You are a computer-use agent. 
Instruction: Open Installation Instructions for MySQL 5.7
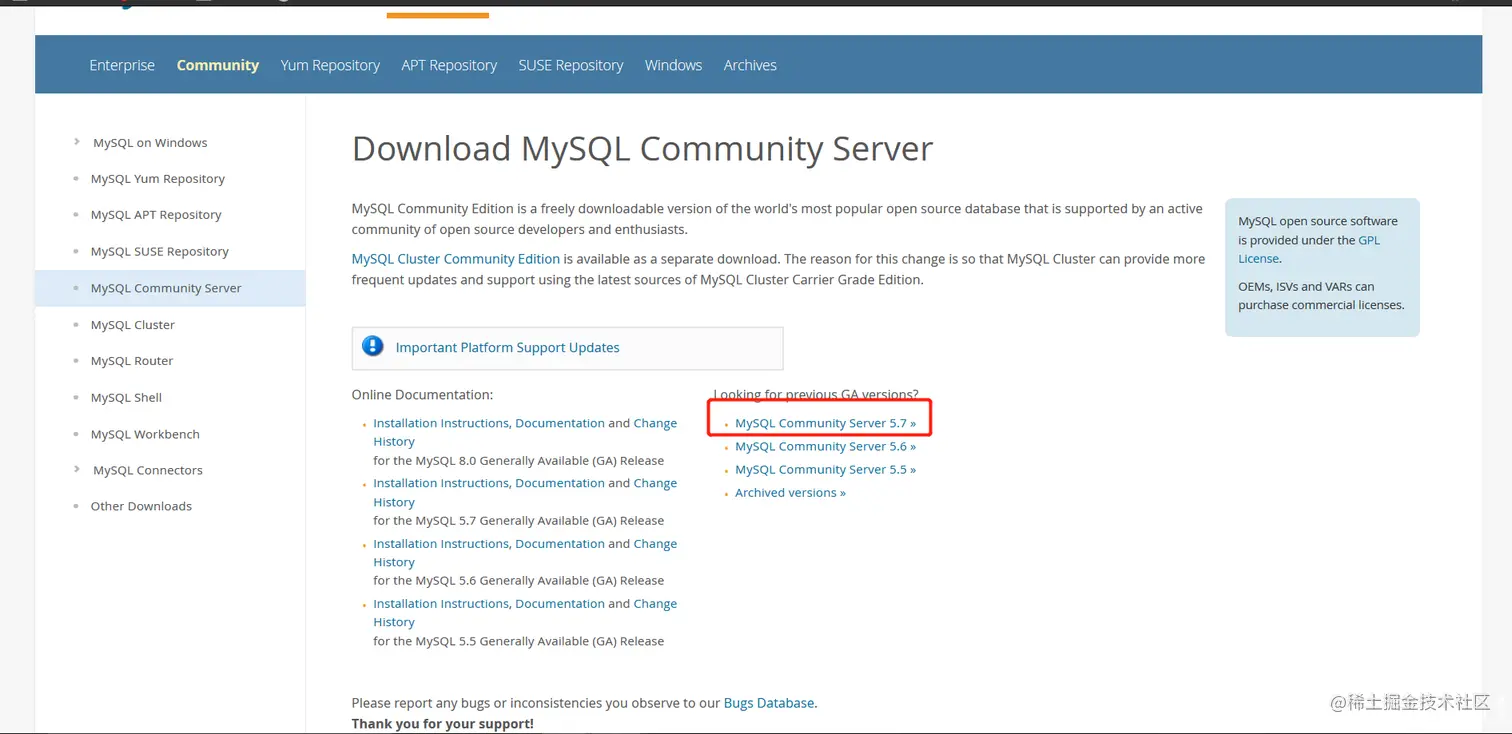tap(441, 483)
